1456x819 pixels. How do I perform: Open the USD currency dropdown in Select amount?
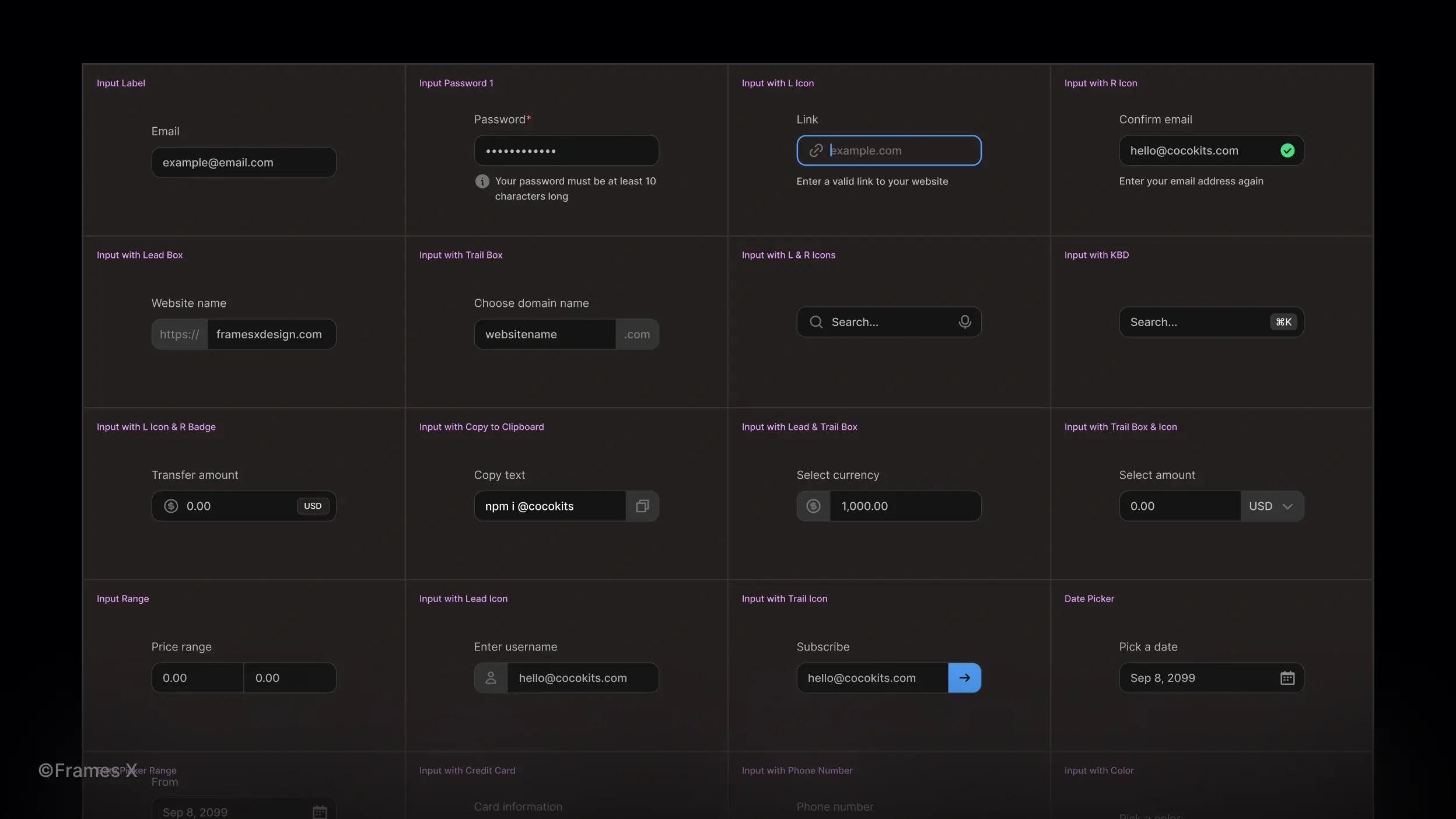tap(1272, 506)
